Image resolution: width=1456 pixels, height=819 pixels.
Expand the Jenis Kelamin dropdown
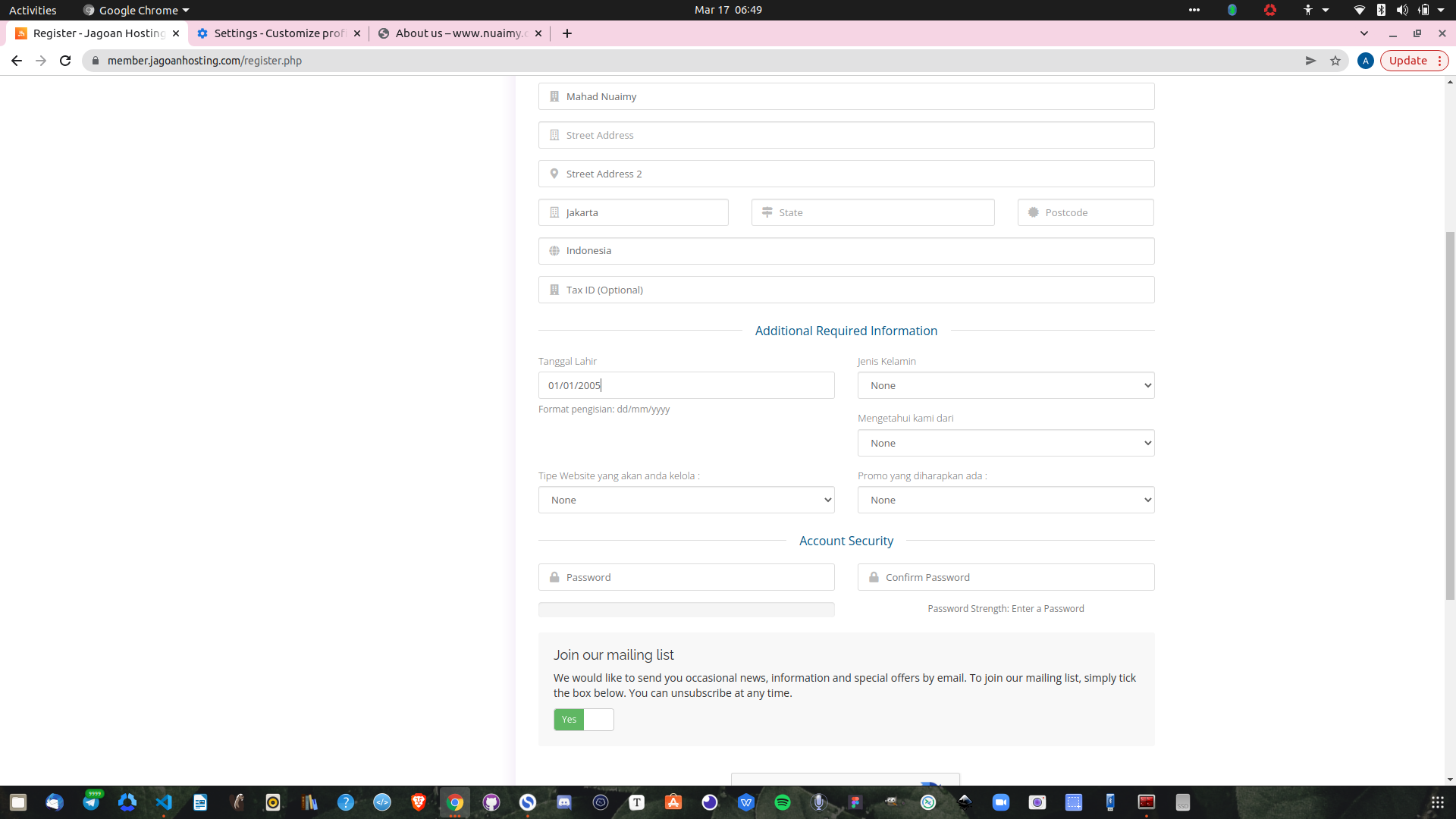1006,385
